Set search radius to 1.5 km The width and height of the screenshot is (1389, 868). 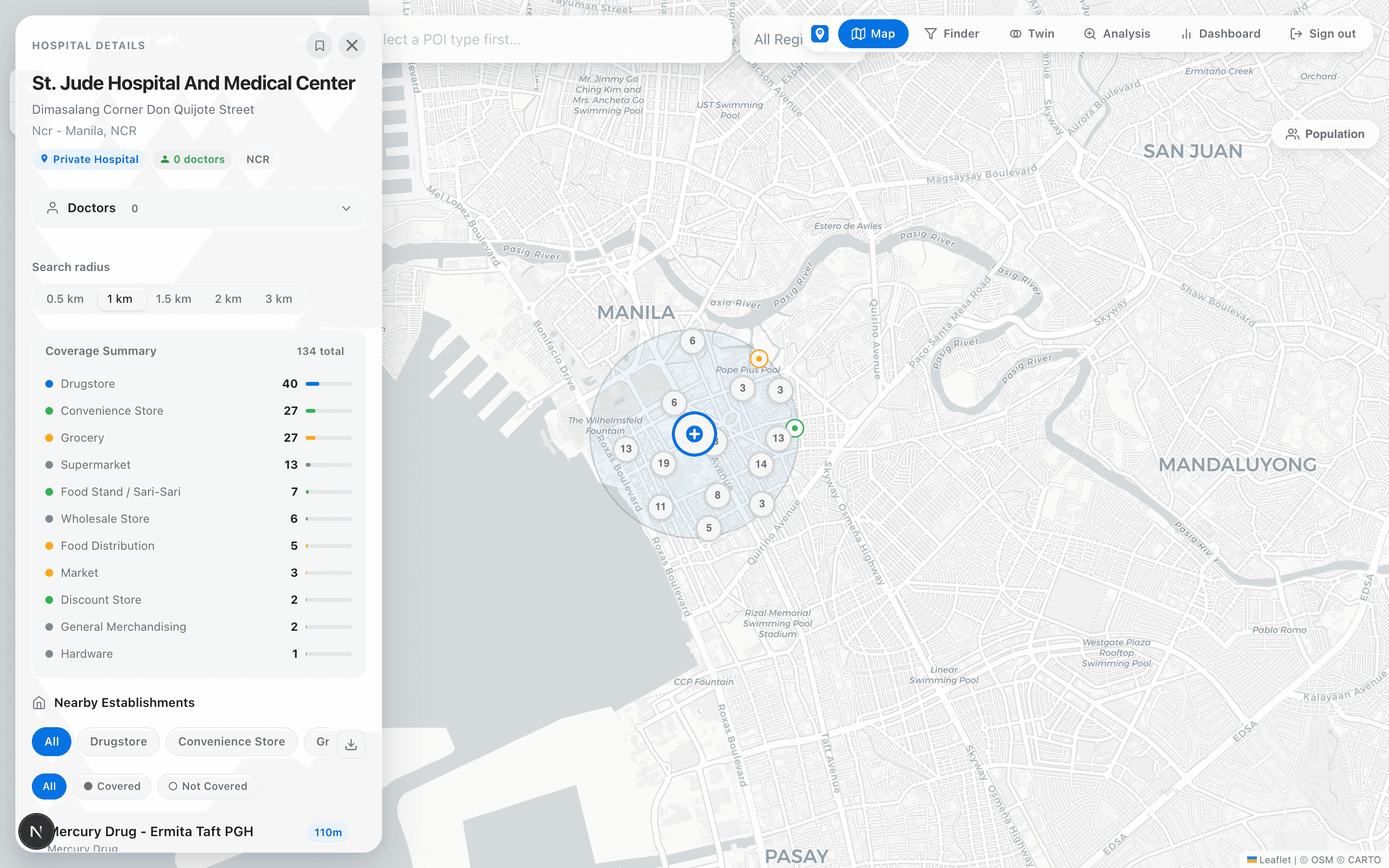[x=173, y=299]
